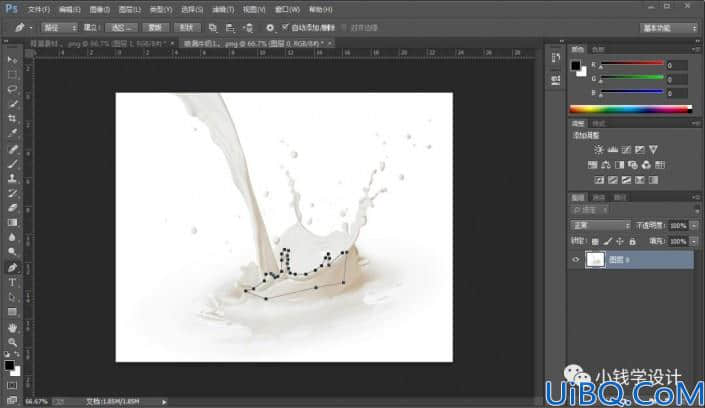Viewport: 705px width, 408px height.
Task: Add a Brightness/Contrast adjustment
Action: pos(598,149)
